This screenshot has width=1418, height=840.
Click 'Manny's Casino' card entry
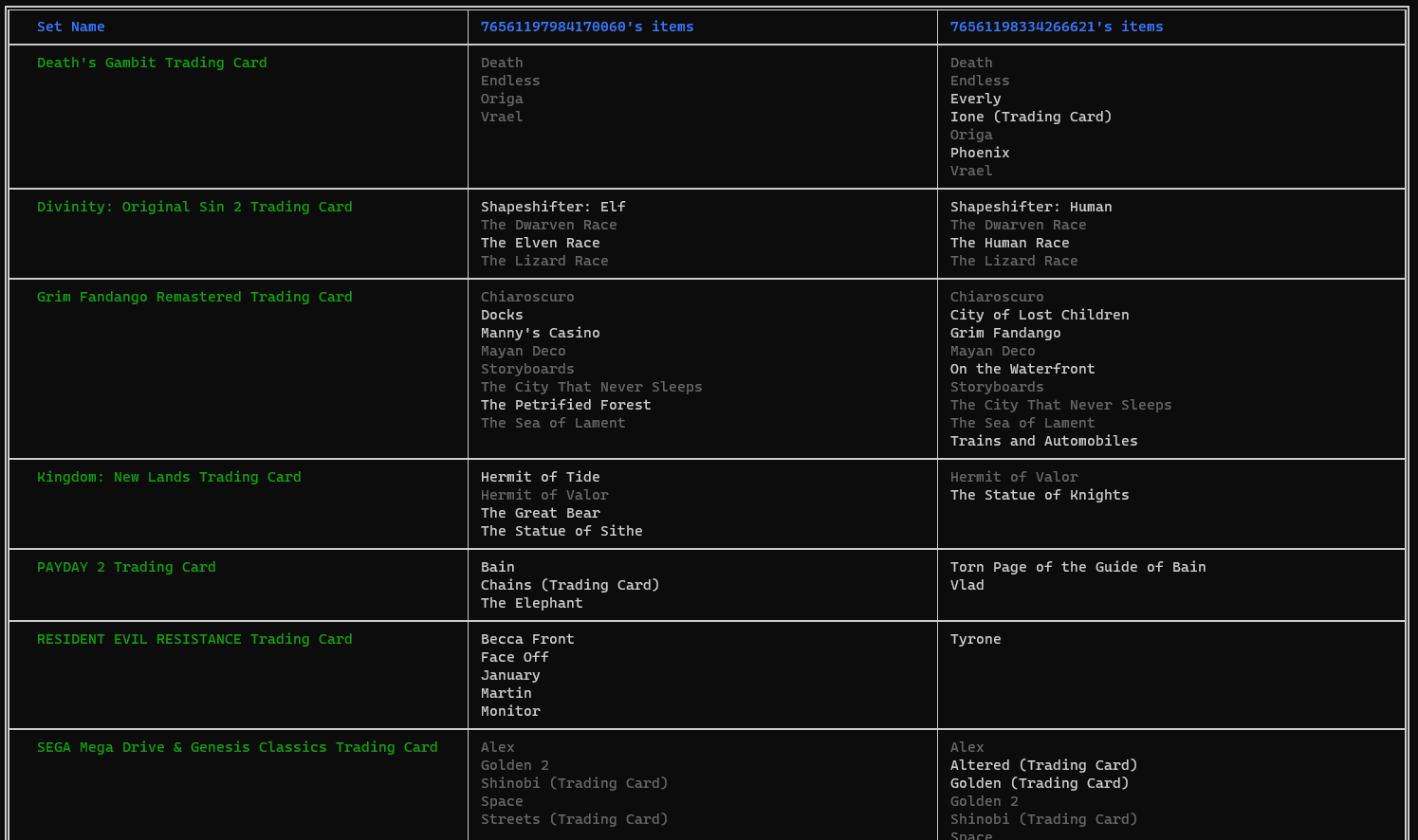pyautogui.click(x=541, y=333)
